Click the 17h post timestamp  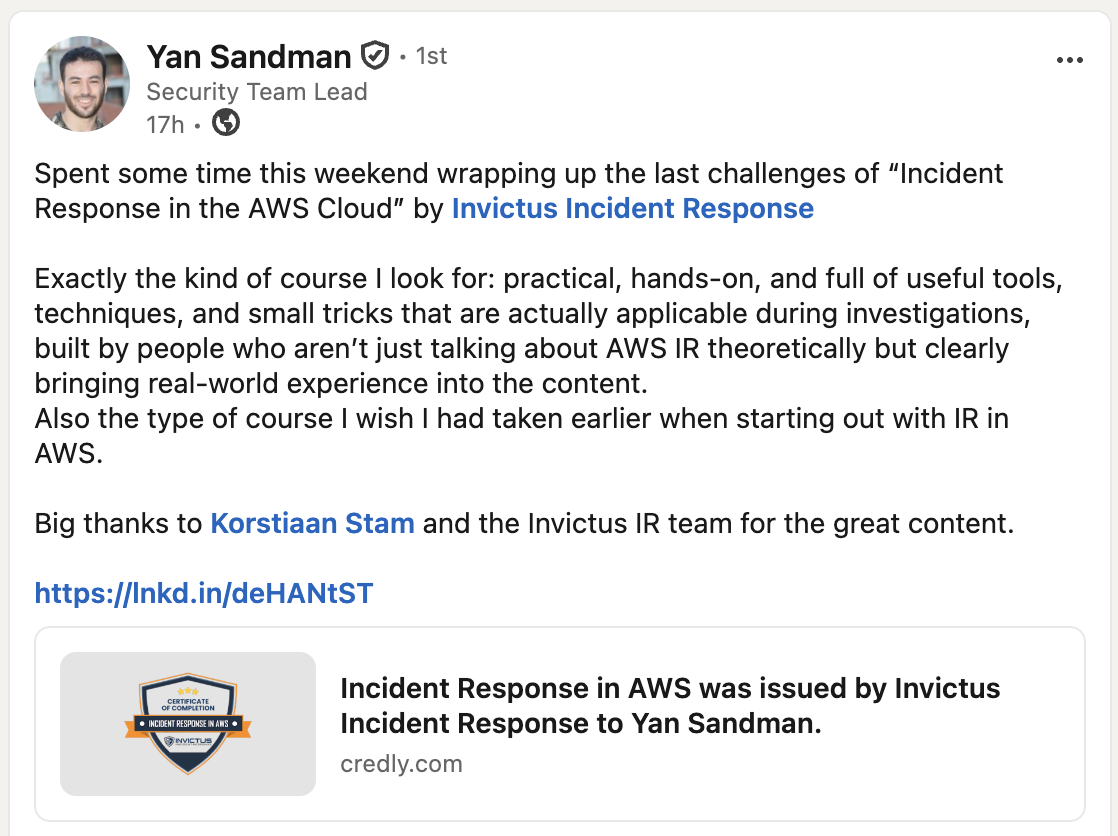pos(165,125)
